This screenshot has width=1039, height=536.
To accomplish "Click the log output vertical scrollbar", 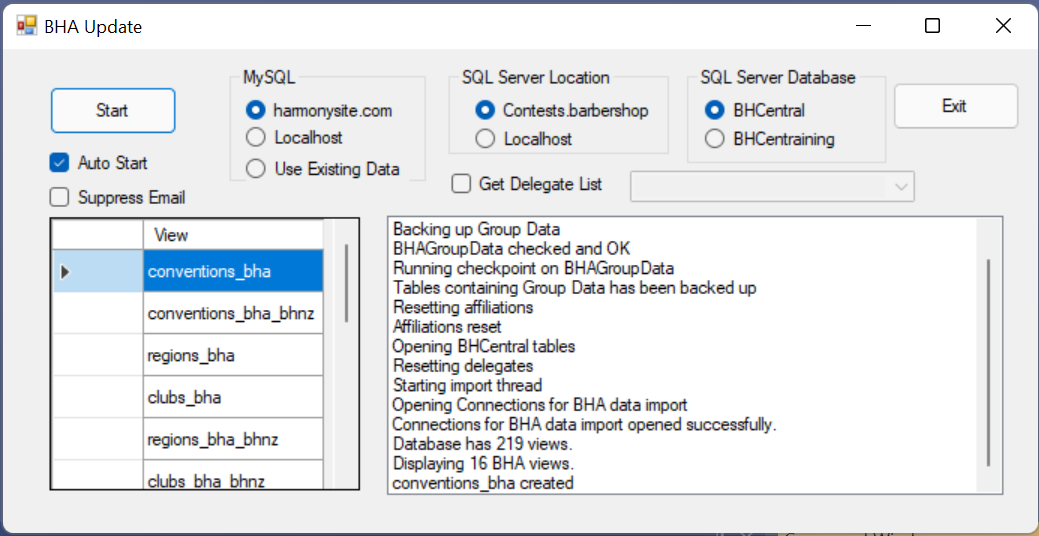I will [988, 362].
